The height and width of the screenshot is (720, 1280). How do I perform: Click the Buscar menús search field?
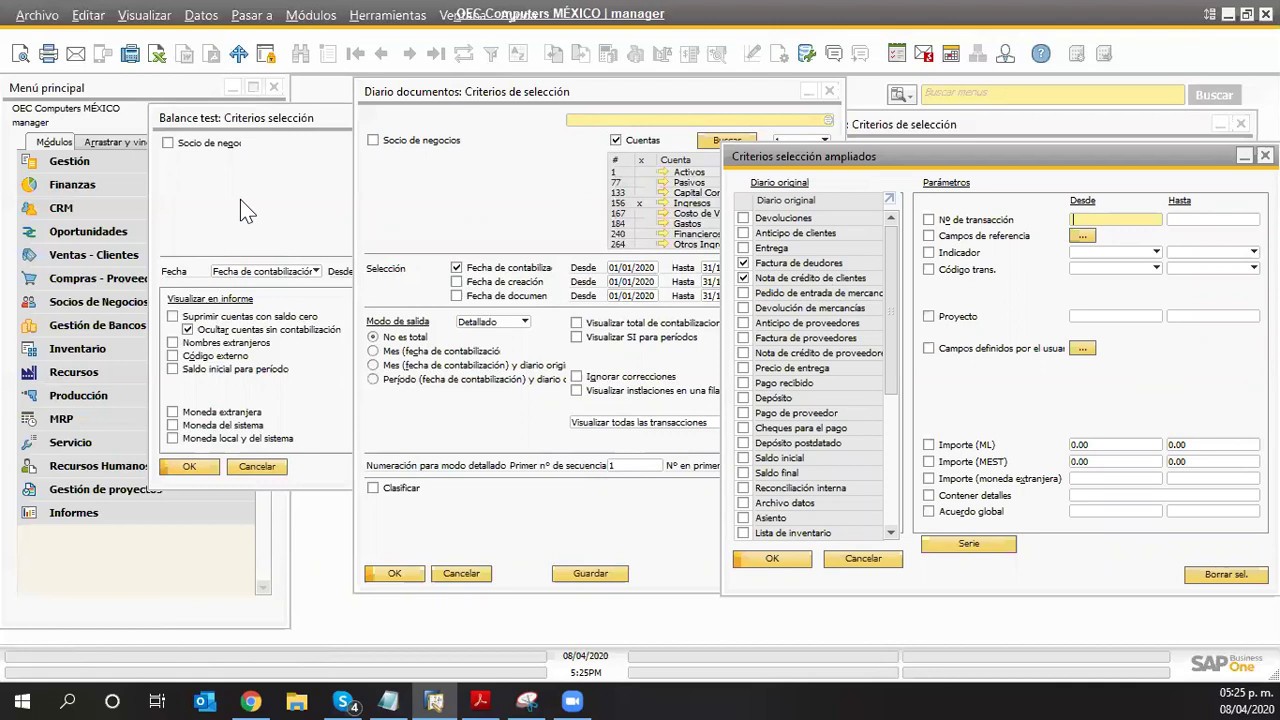(x=1051, y=94)
